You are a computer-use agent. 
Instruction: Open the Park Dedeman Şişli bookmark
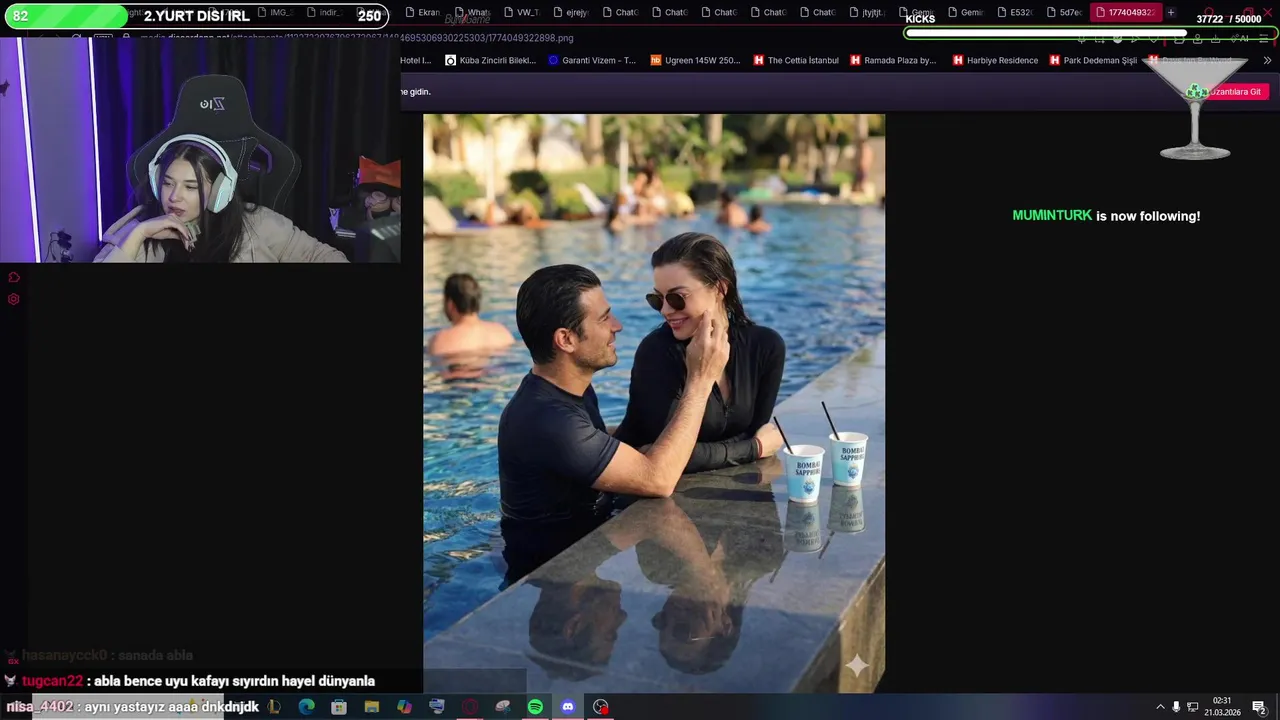point(1093,60)
